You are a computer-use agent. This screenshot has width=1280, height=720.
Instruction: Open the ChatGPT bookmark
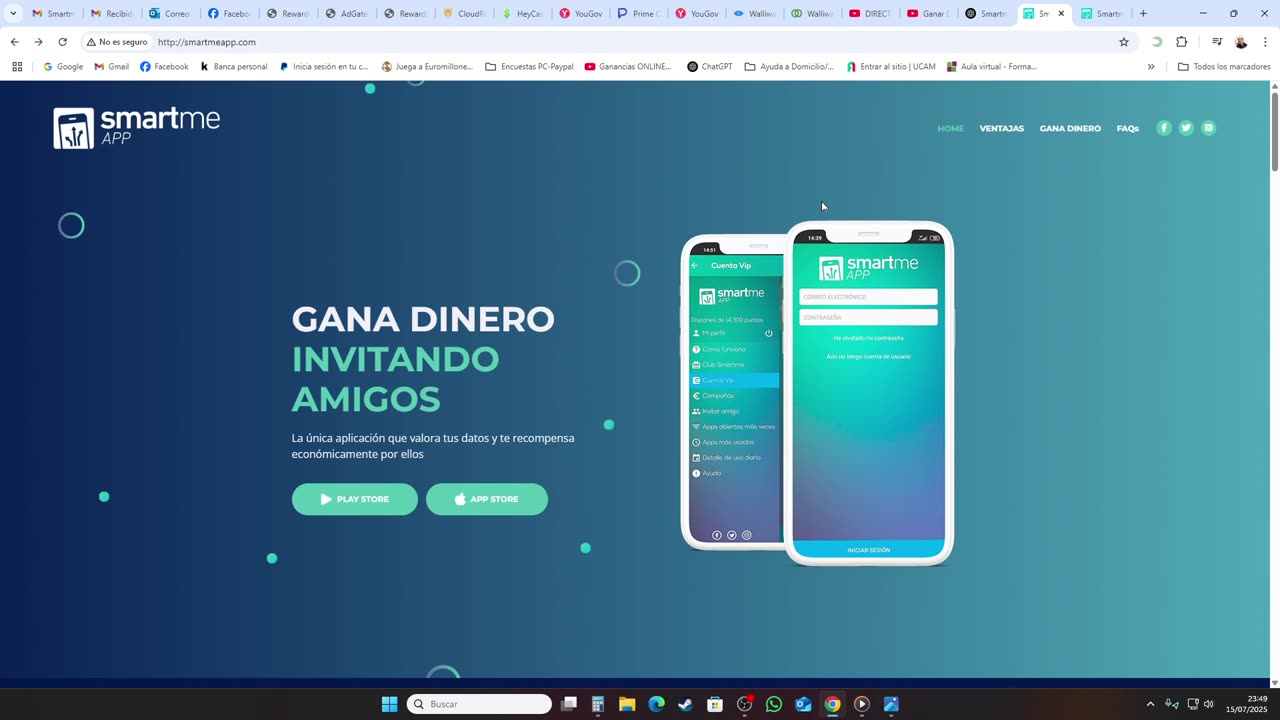[x=709, y=67]
